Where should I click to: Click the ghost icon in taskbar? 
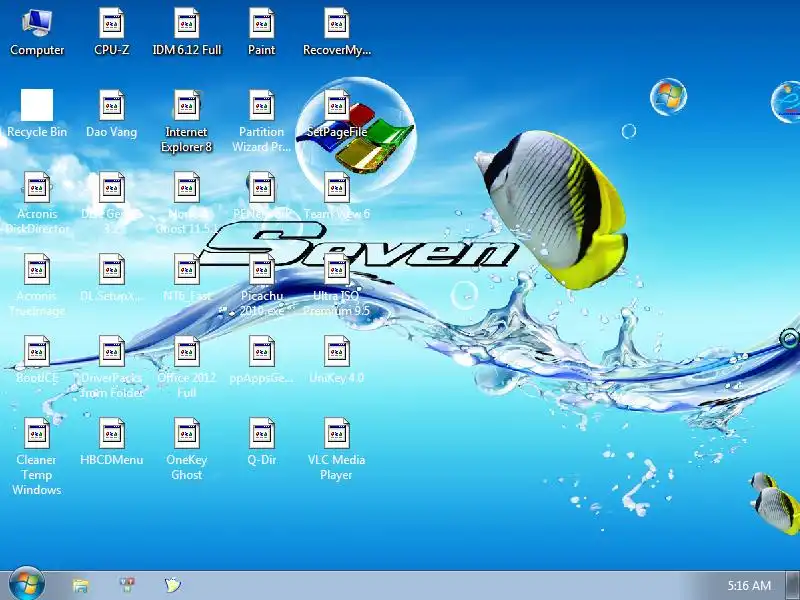coord(172,585)
